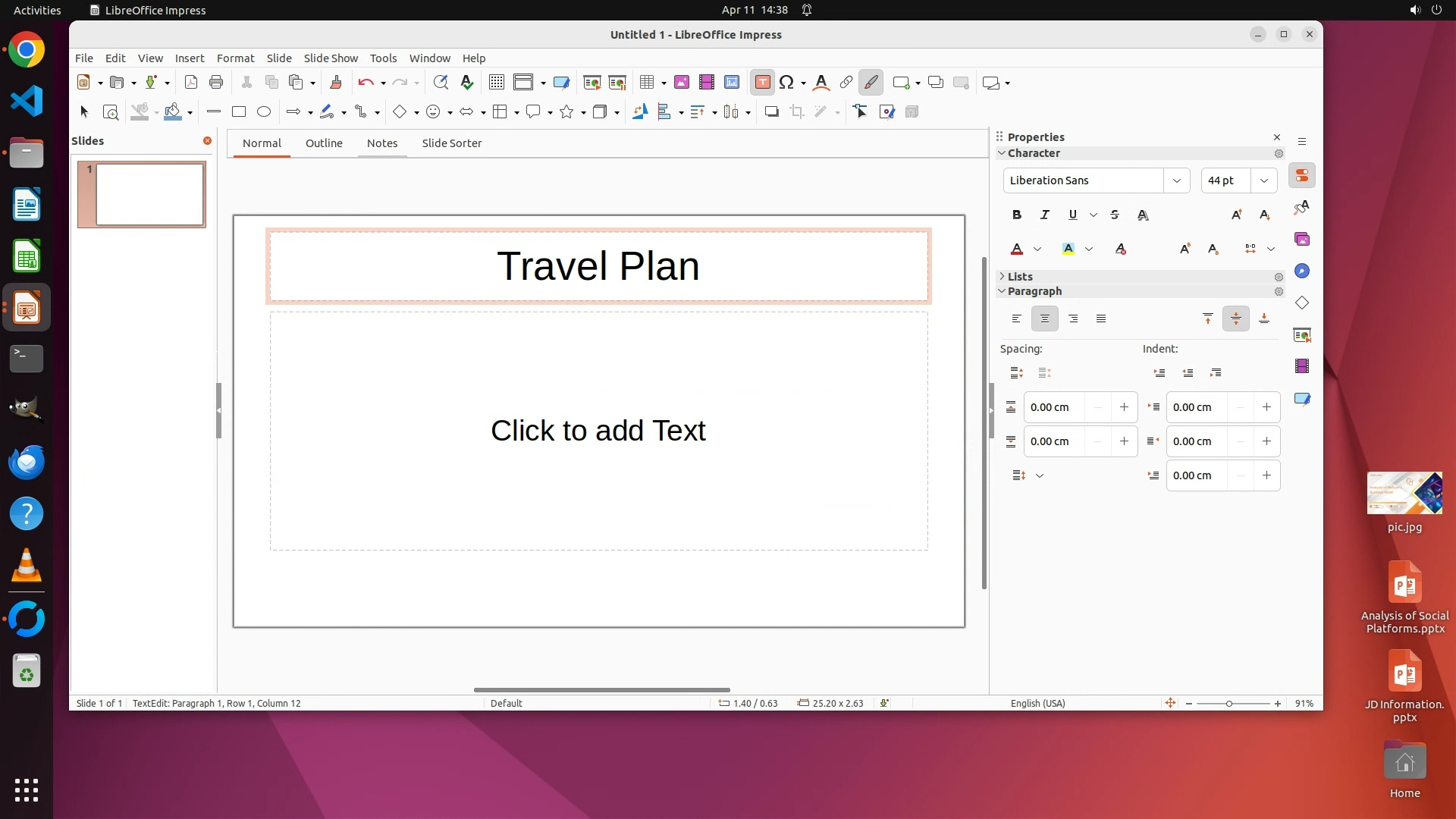Image resolution: width=1456 pixels, height=819 pixels.
Task: Click the zoom slider in status bar
Action: (x=1229, y=704)
